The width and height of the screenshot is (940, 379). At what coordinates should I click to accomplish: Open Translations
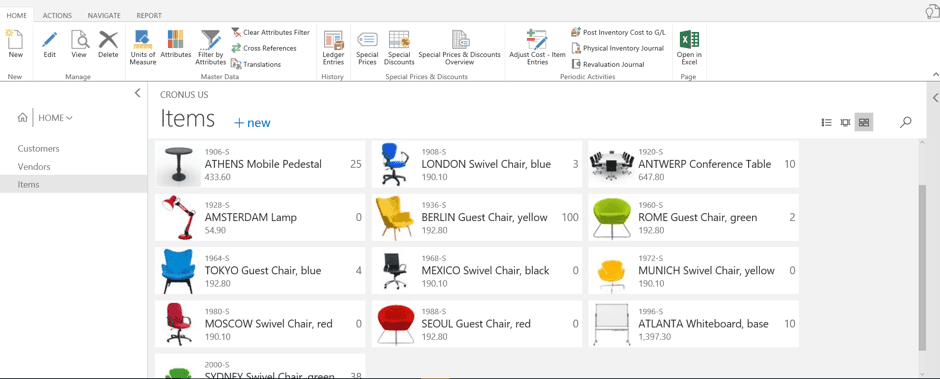coord(257,64)
